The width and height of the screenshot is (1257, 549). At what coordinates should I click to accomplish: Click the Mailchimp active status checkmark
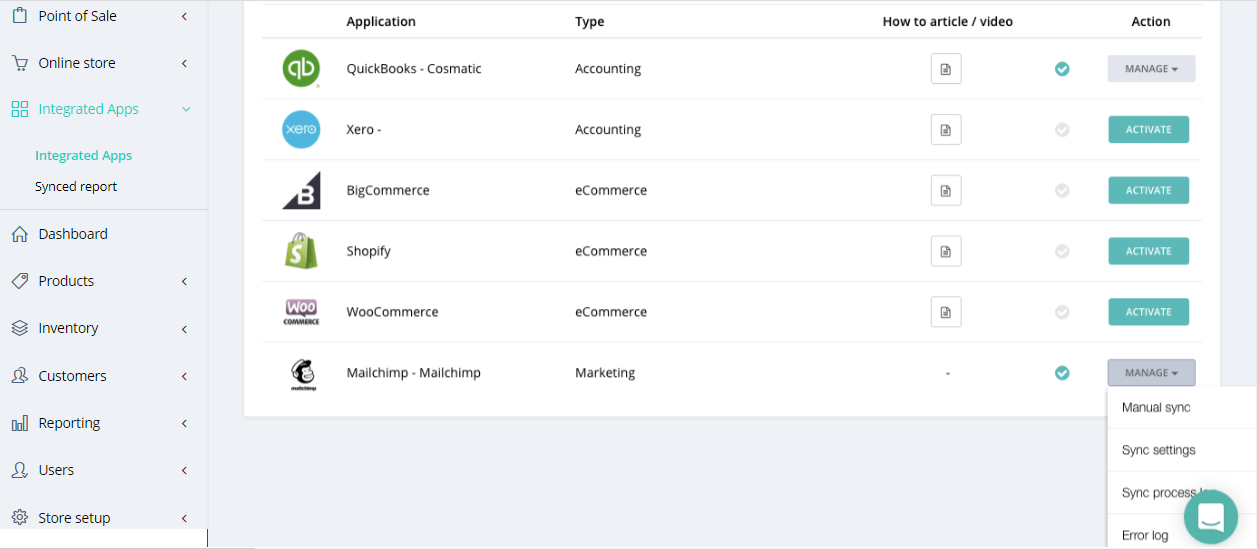coord(1062,373)
